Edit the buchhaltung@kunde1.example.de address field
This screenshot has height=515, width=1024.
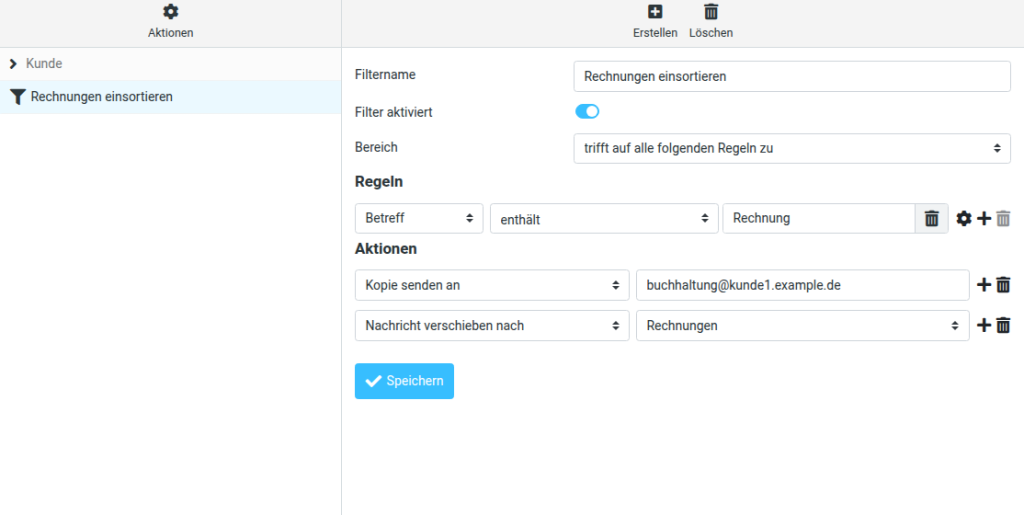803,285
